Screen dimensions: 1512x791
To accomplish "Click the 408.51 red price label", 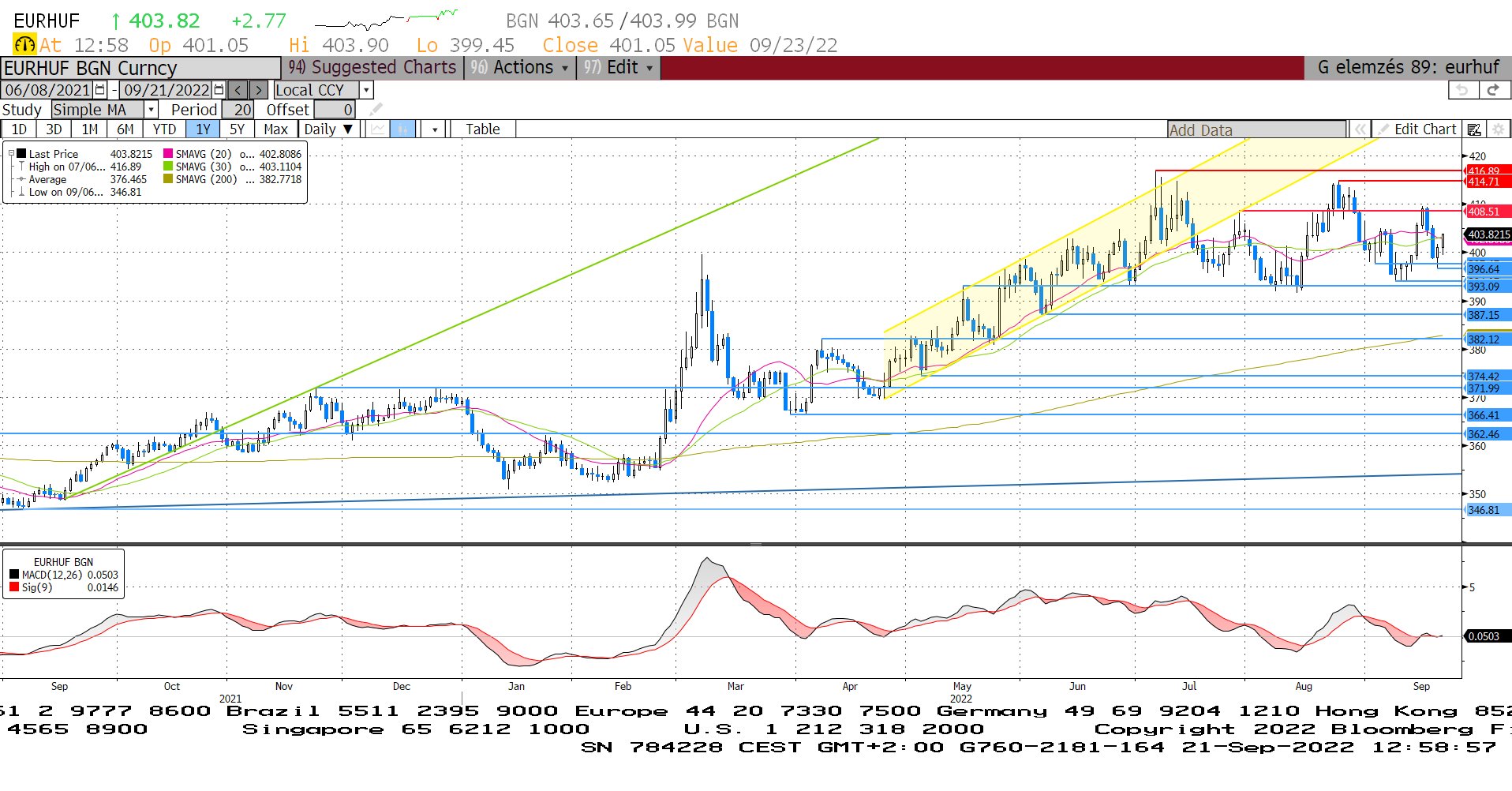I will (1488, 212).
